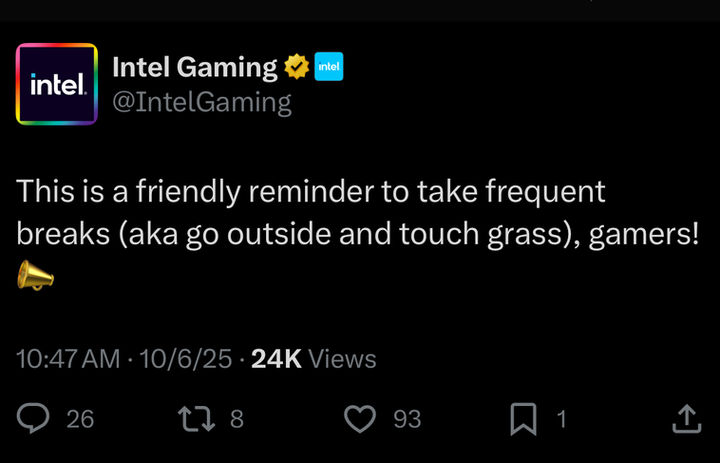This screenshot has height=463, width=720.
Task: Click the megaphone emoji in the tweet
Action: coord(35,276)
